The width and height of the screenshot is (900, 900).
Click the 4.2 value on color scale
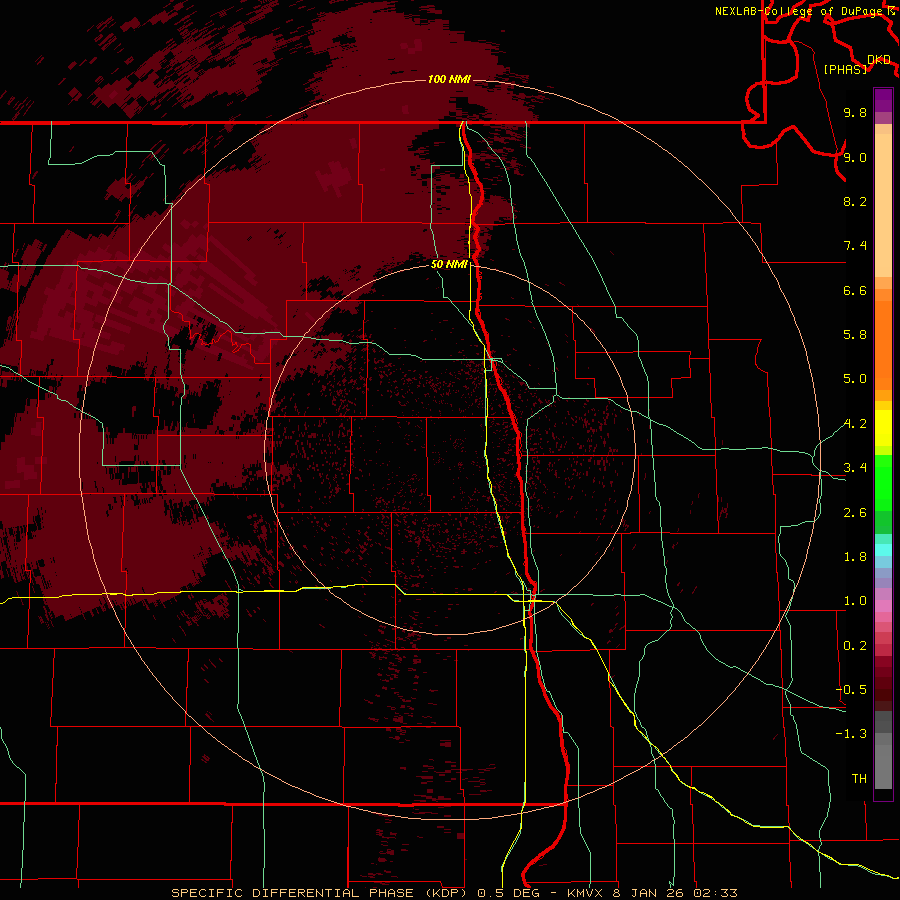[855, 424]
